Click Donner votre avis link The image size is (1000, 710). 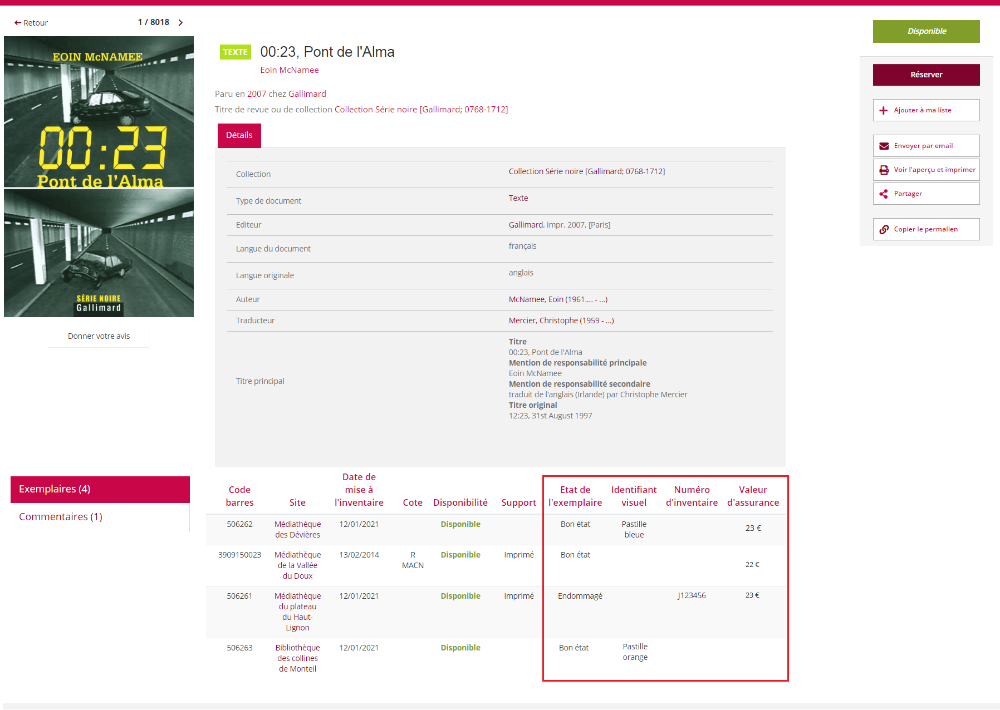coord(99,336)
